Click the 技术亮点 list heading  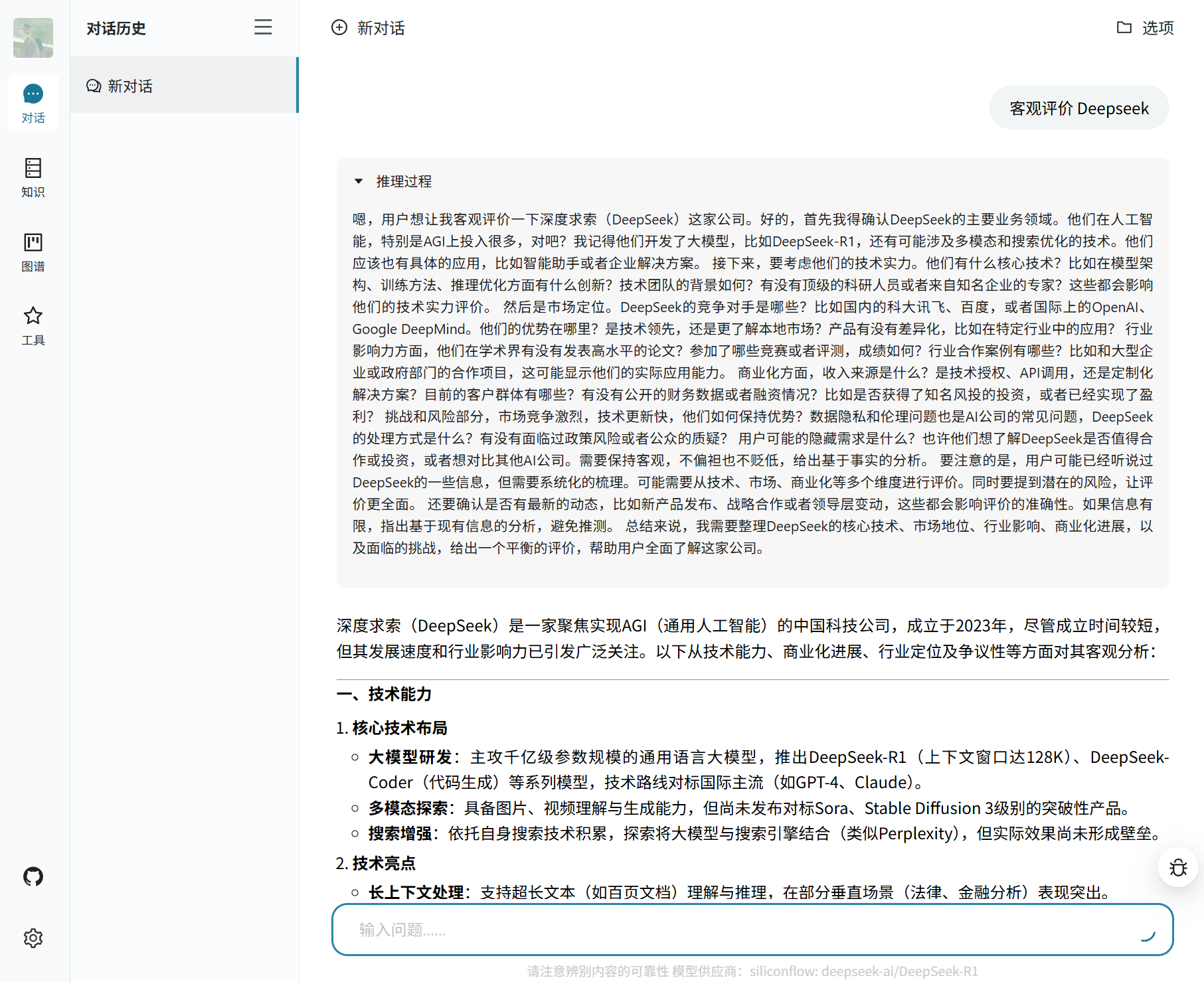click(x=384, y=864)
